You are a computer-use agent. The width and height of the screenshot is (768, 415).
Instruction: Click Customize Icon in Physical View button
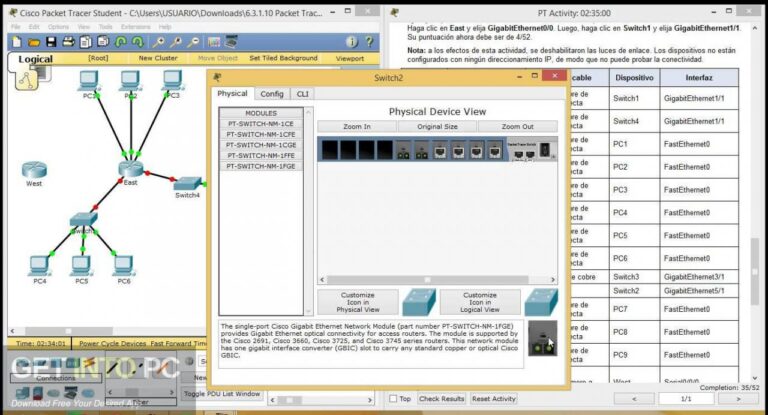[358, 302]
